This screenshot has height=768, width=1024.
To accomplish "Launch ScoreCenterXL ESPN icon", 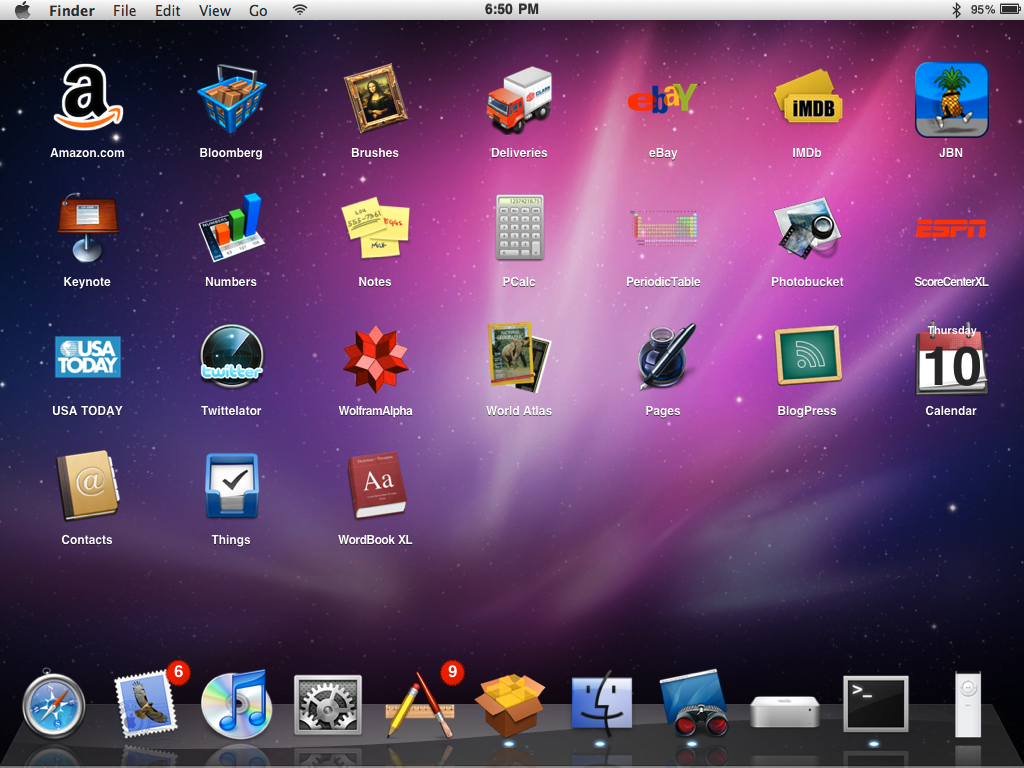I will click(951, 228).
